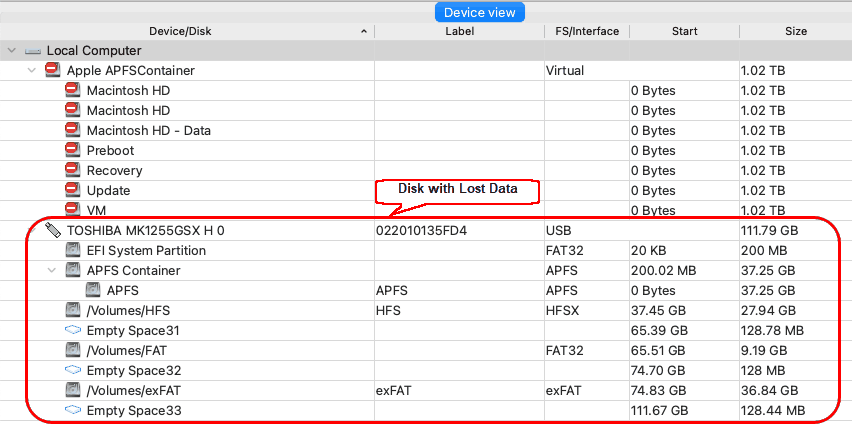Image resolution: width=852 pixels, height=424 pixels.
Task: Select the APFS Container row
Action: coord(426,271)
